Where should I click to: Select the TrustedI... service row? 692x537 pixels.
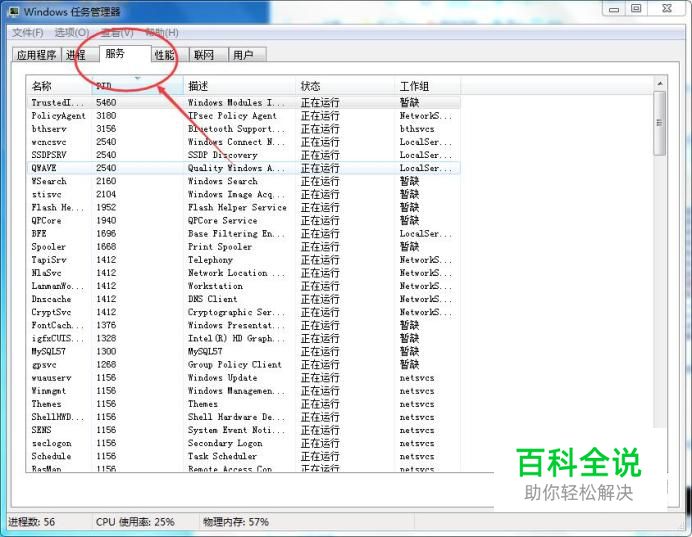[x=243, y=102]
